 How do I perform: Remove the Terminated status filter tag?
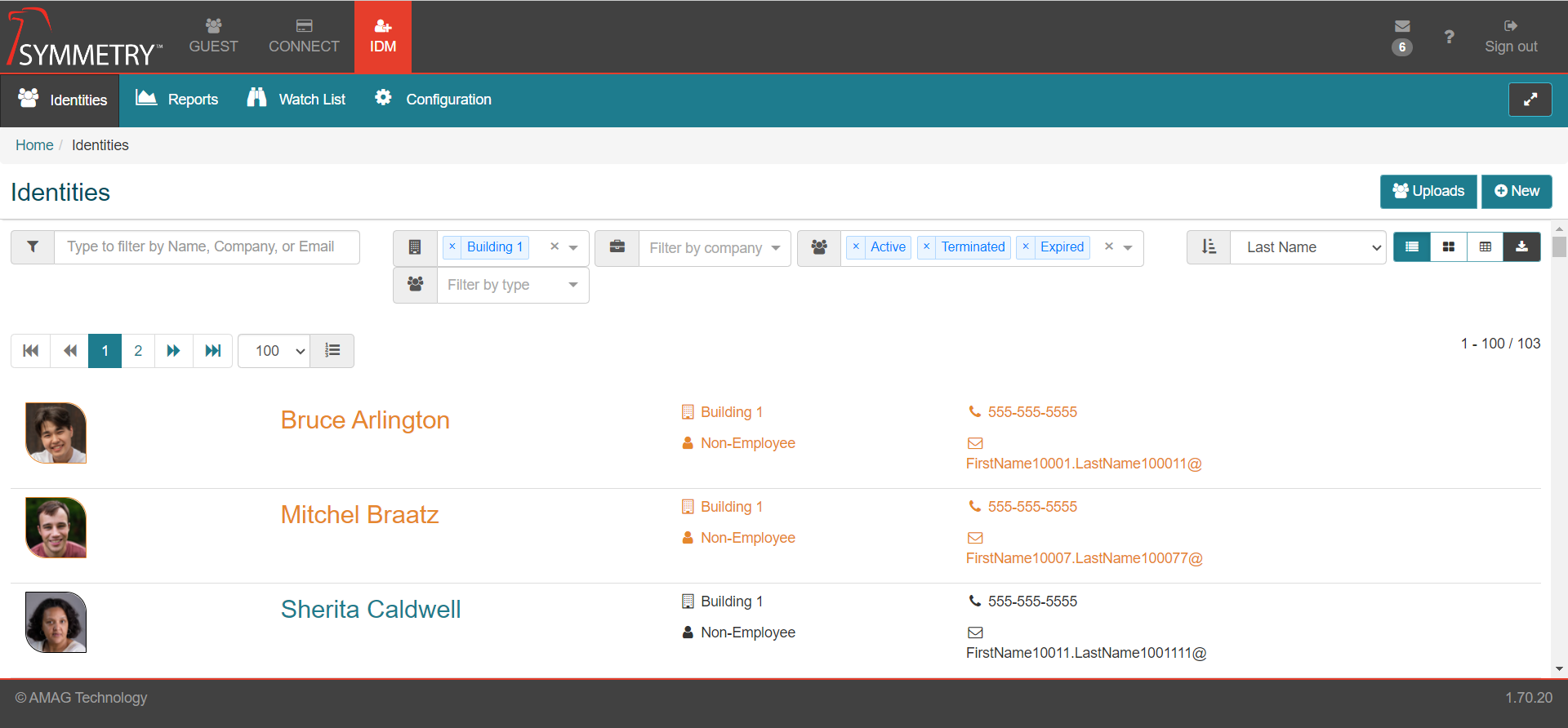click(926, 246)
